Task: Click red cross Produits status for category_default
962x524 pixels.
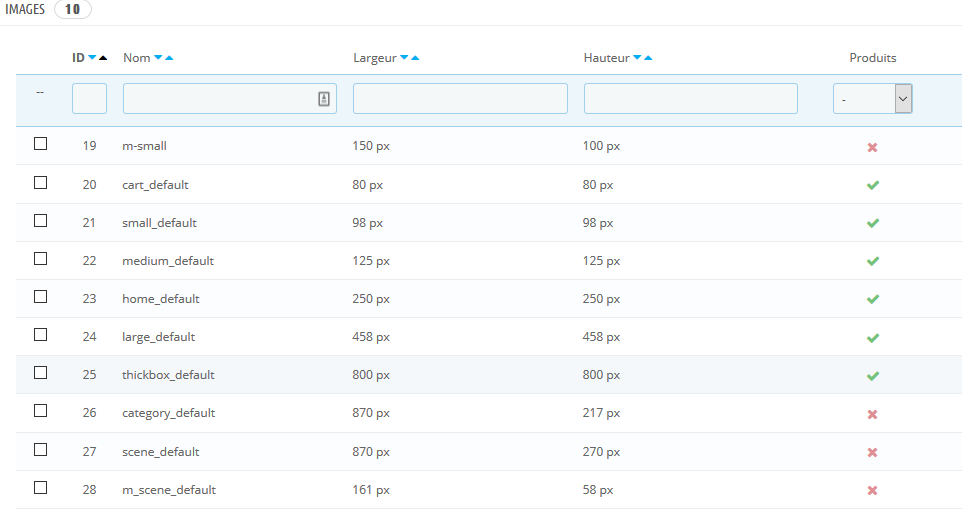Action: 872,414
